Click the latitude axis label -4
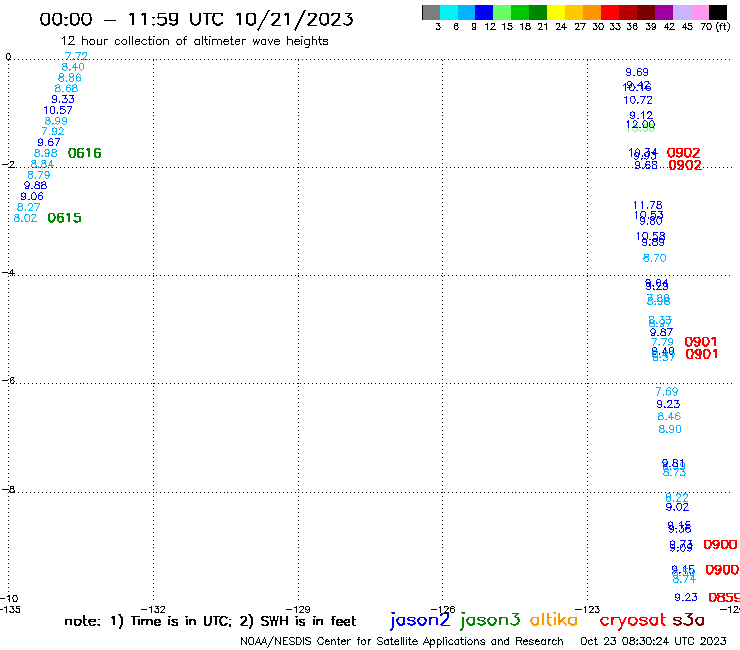 (8, 272)
